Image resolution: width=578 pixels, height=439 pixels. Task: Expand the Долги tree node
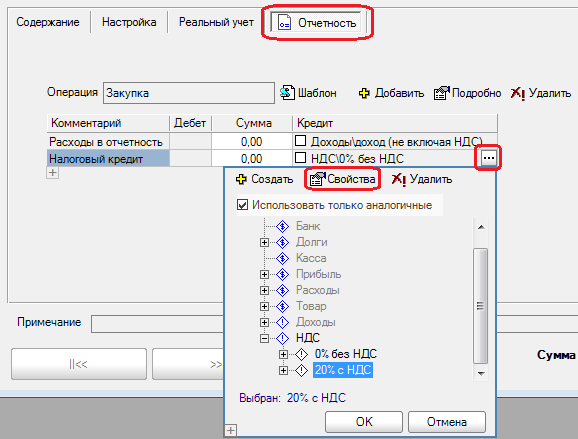coord(264,243)
